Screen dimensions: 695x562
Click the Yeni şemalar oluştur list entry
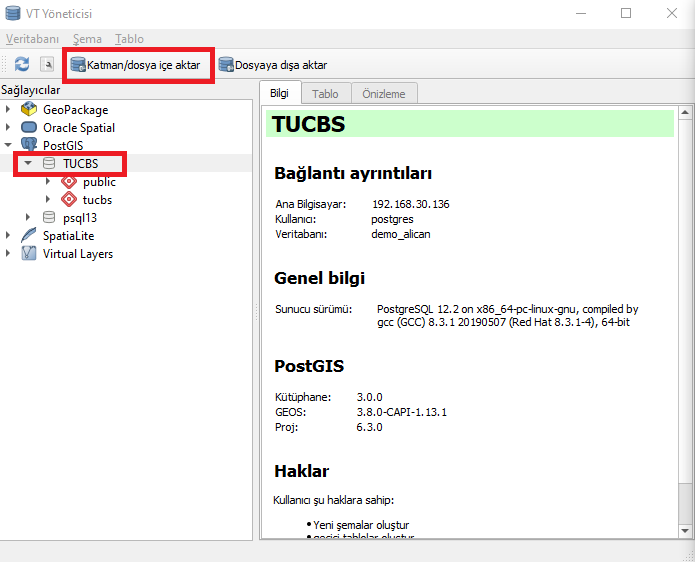click(361, 525)
